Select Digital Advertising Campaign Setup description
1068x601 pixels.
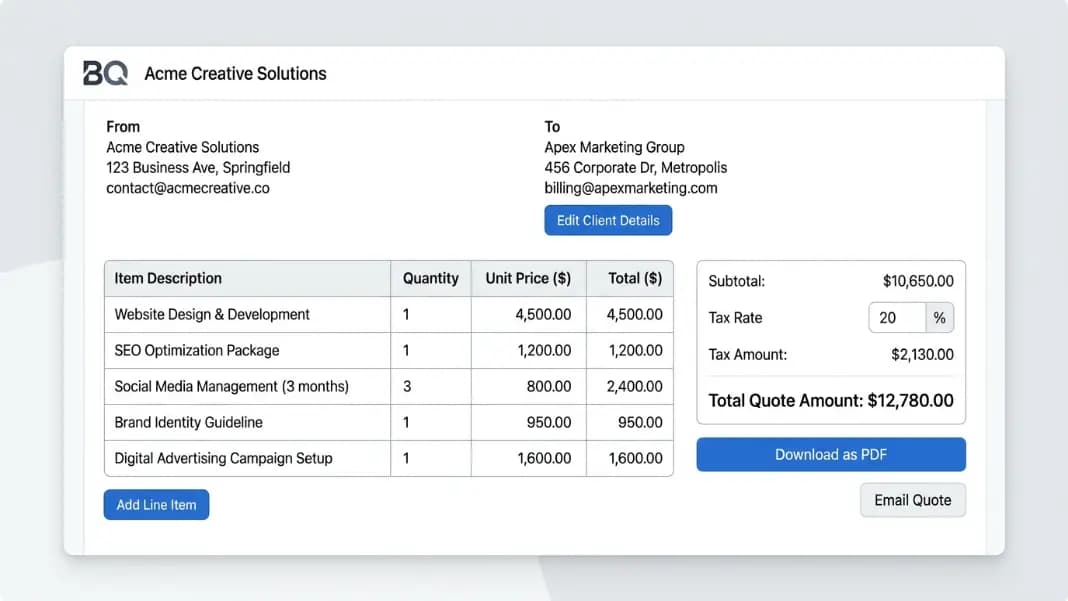pos(223,458)
